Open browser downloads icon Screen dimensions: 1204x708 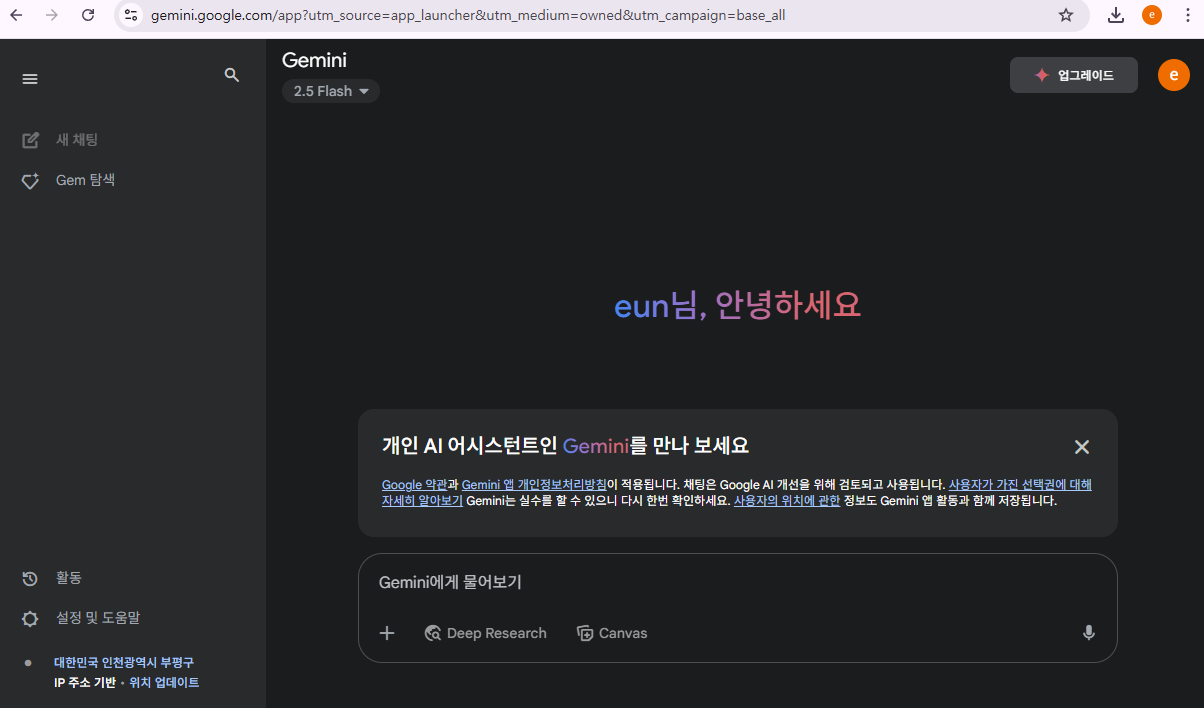[1116, 15]
